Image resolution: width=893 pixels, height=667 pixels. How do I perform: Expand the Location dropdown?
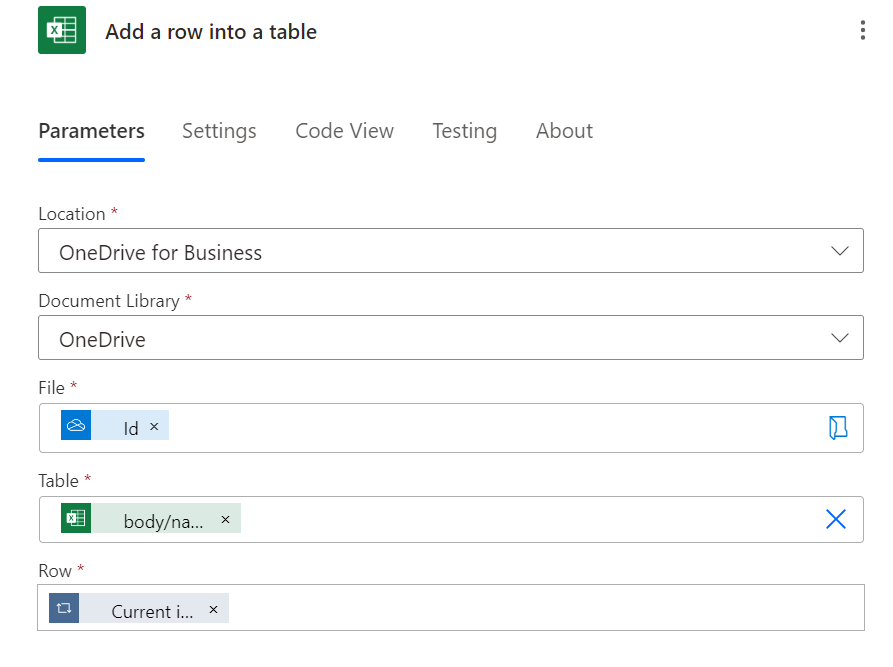(840, 251)
